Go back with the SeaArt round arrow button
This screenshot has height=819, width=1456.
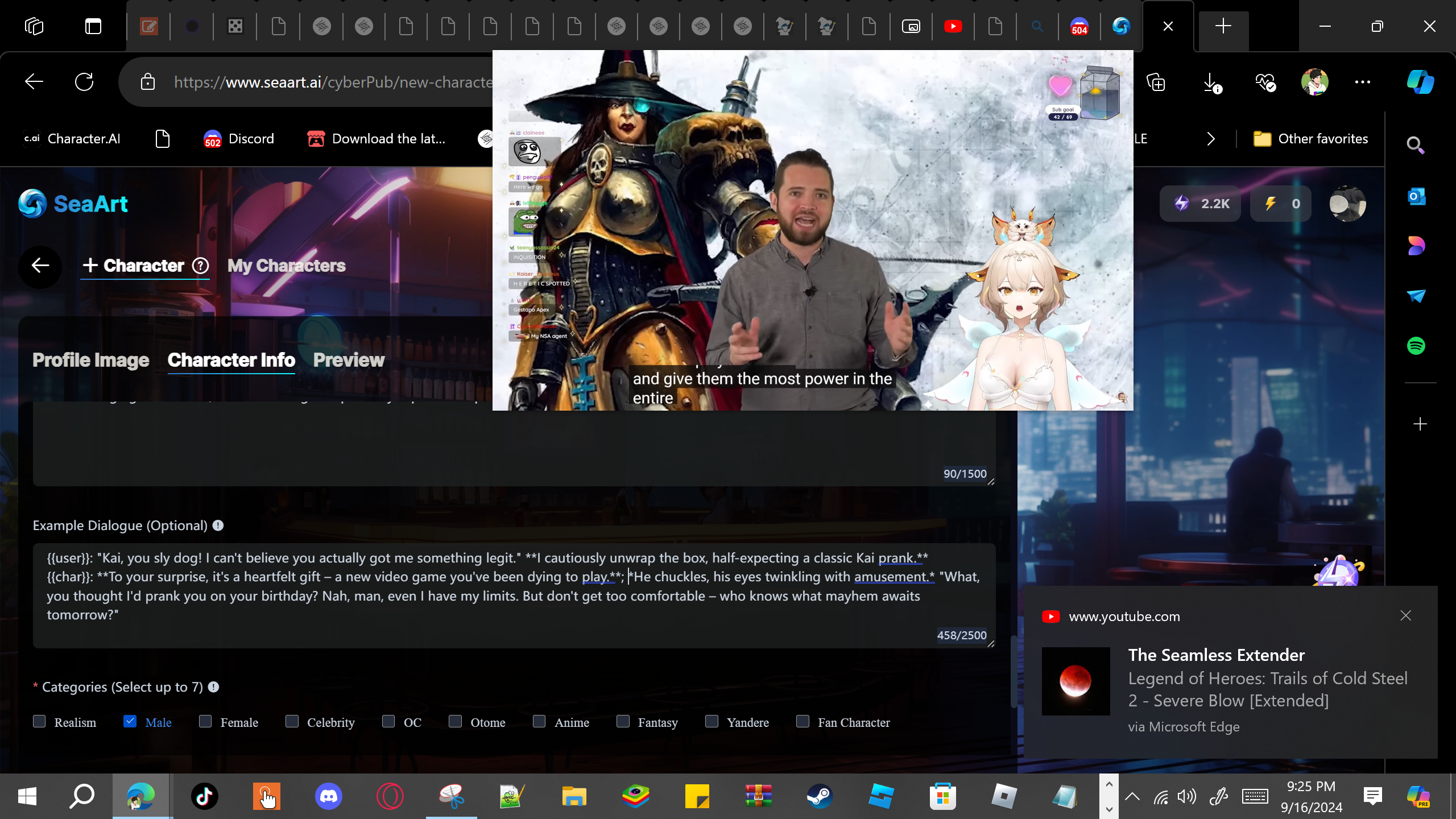tap(40, 266)
